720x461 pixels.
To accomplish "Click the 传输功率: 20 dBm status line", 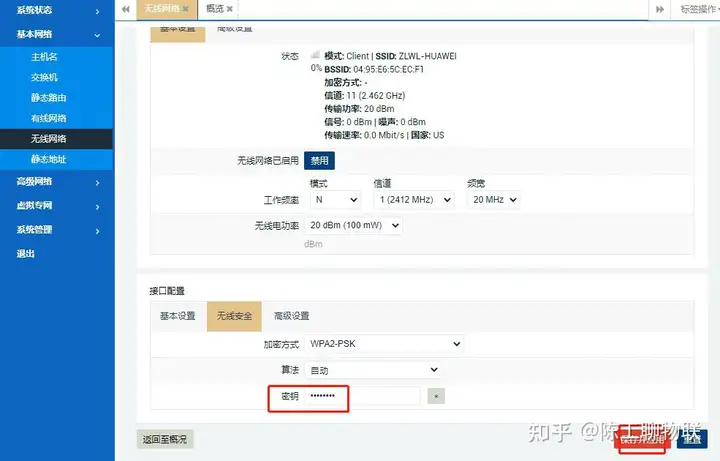I will [x=359, y=109].
